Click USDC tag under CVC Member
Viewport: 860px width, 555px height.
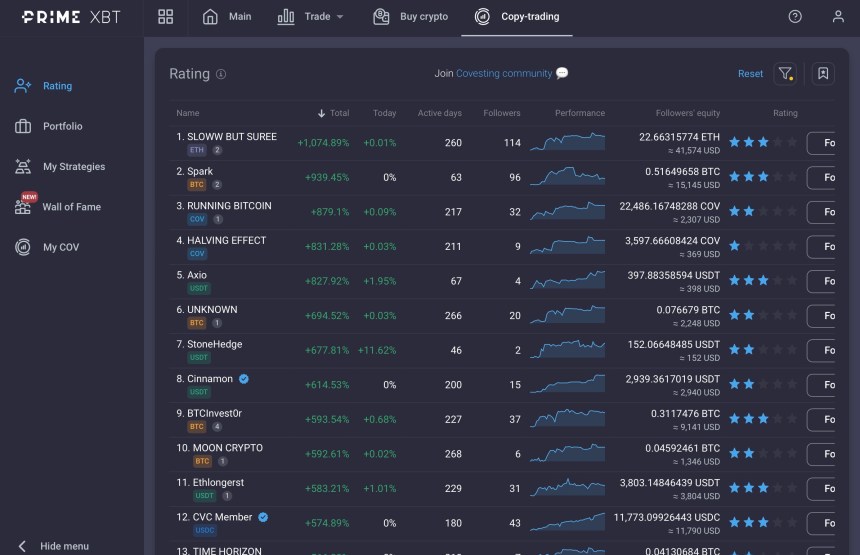205,530
